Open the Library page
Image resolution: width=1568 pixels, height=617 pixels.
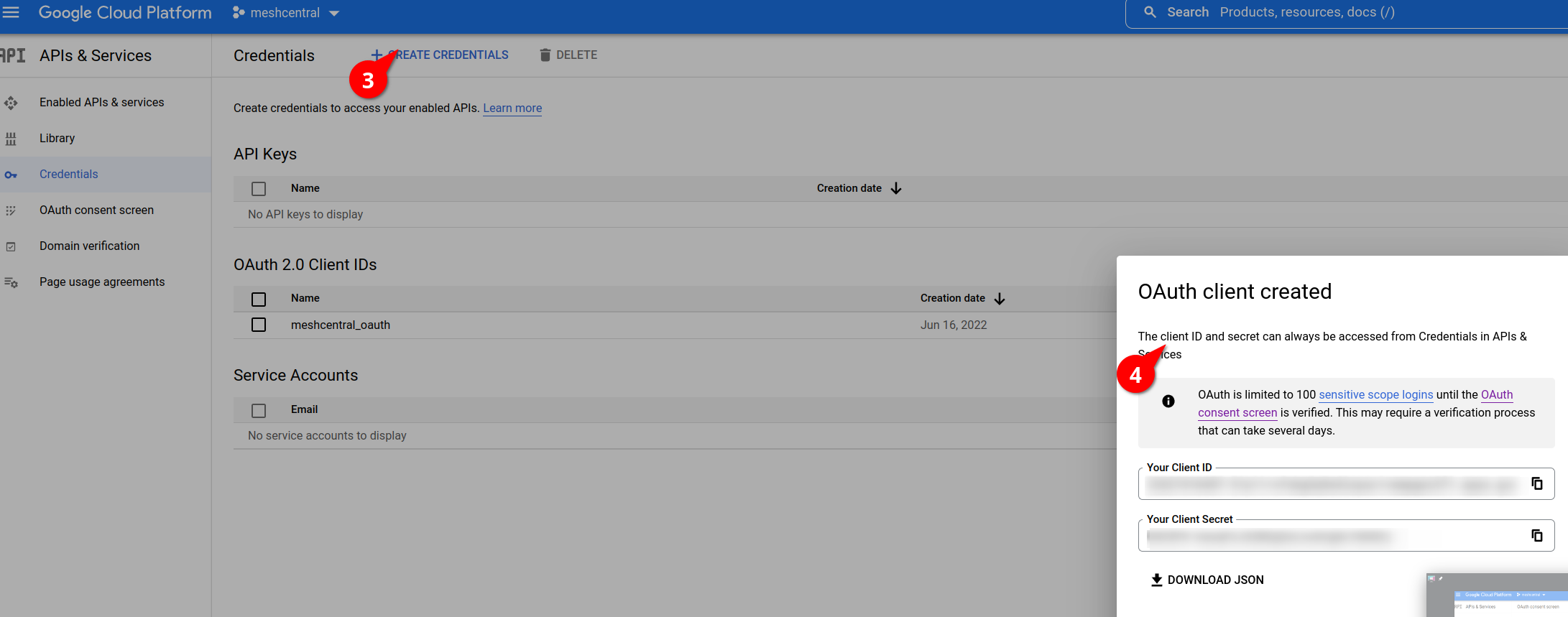click(x=57, y=138)
